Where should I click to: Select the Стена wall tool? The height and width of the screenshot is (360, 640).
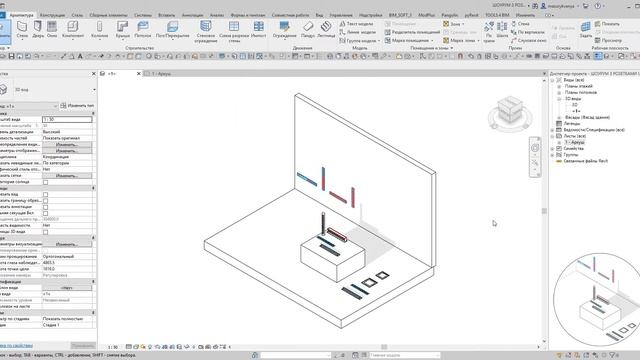click(22, 29)
